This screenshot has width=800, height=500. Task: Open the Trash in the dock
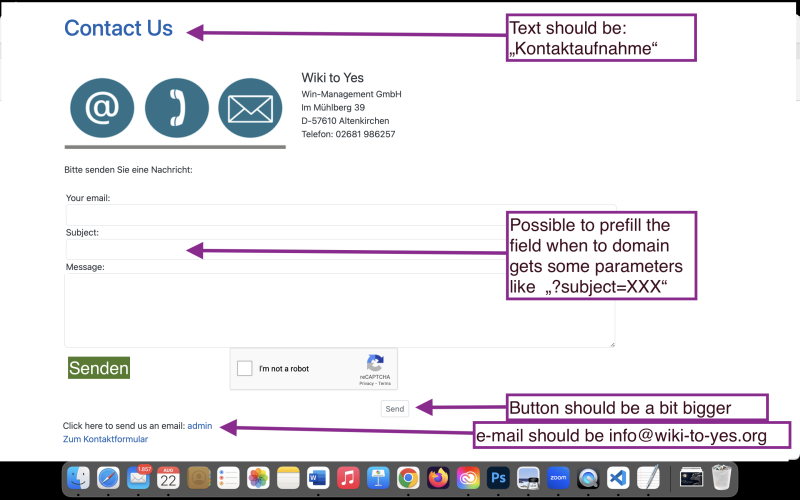point(722,478)
